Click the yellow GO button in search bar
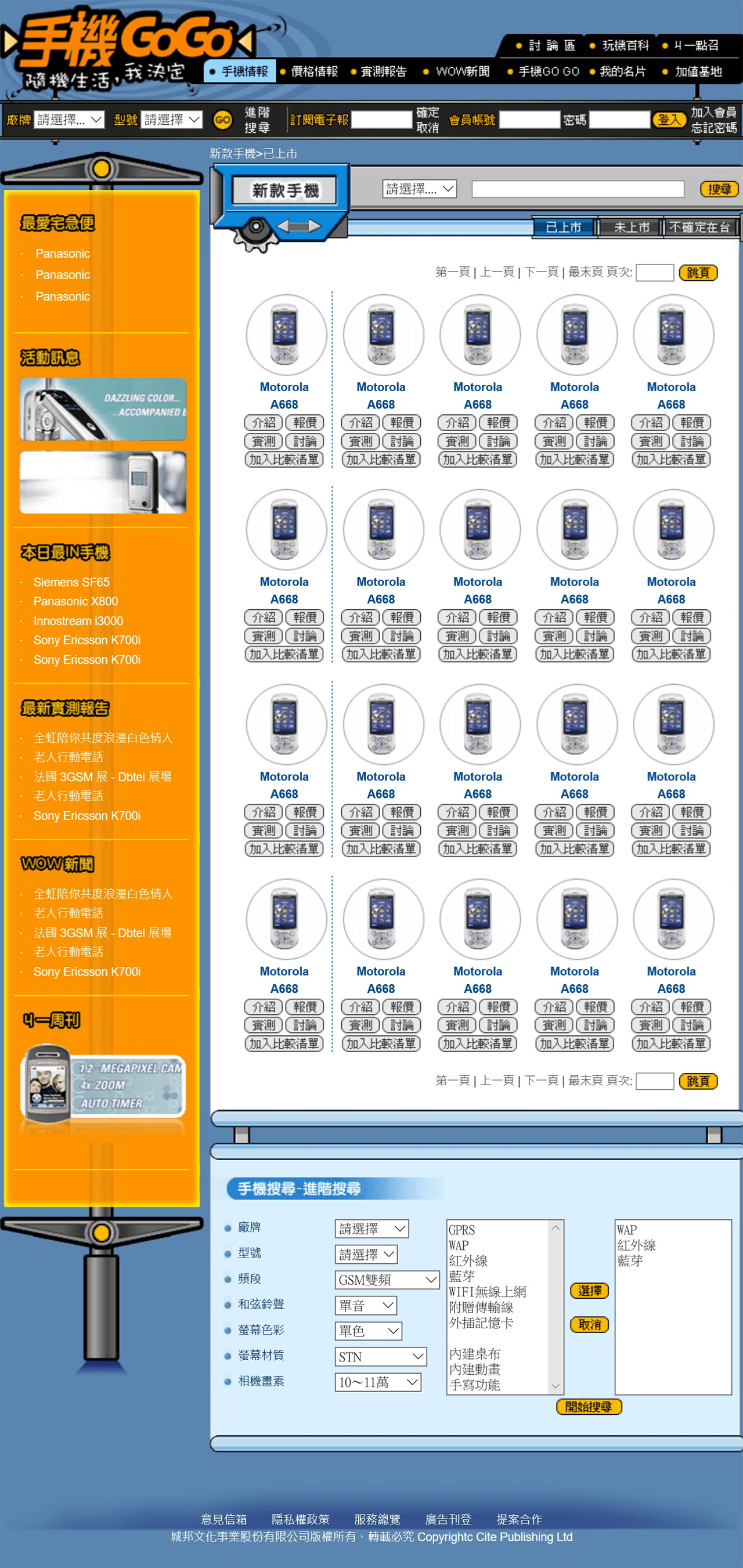Viewport: 743px width, 1568px height. click(222, 120)
